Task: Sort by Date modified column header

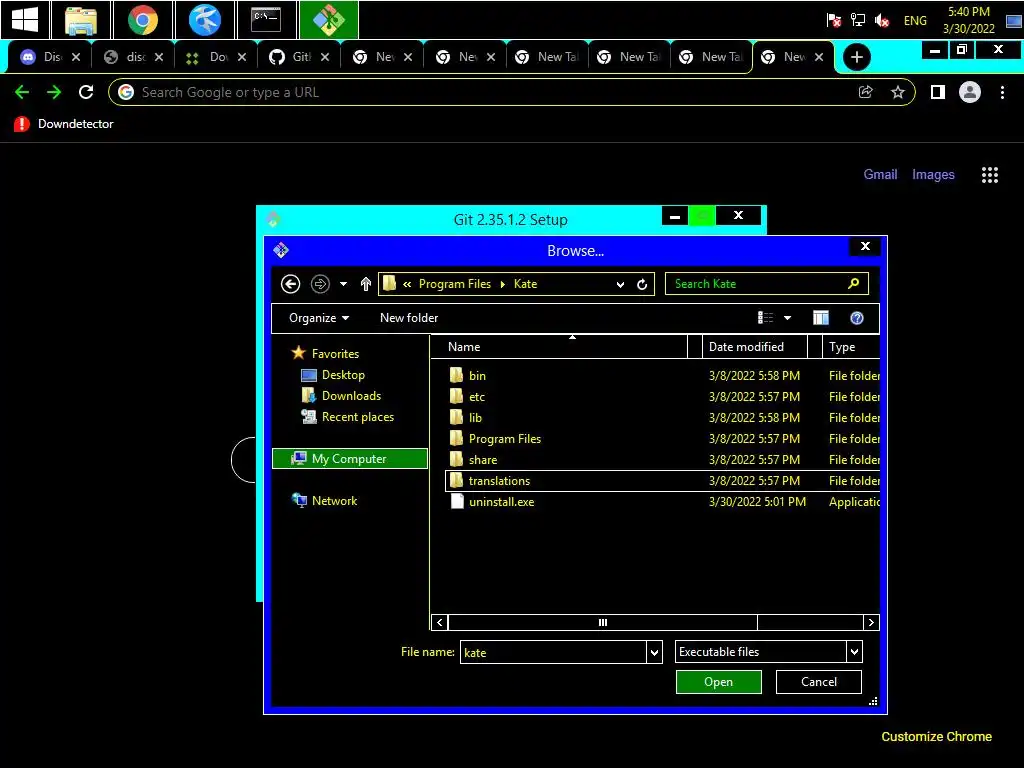Action: tap(754, 347)
